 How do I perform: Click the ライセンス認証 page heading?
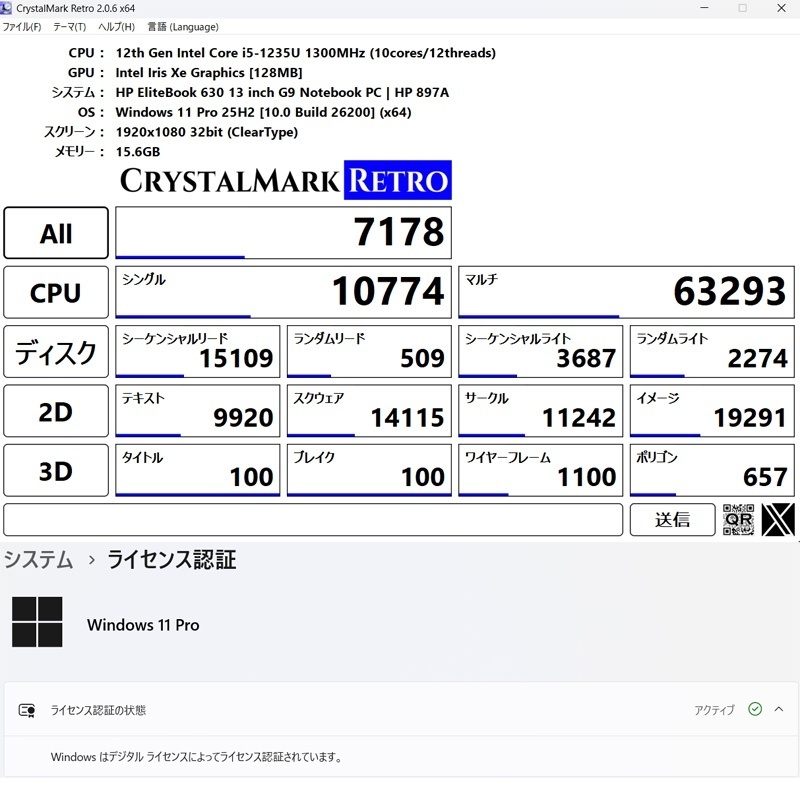point(172,560)
